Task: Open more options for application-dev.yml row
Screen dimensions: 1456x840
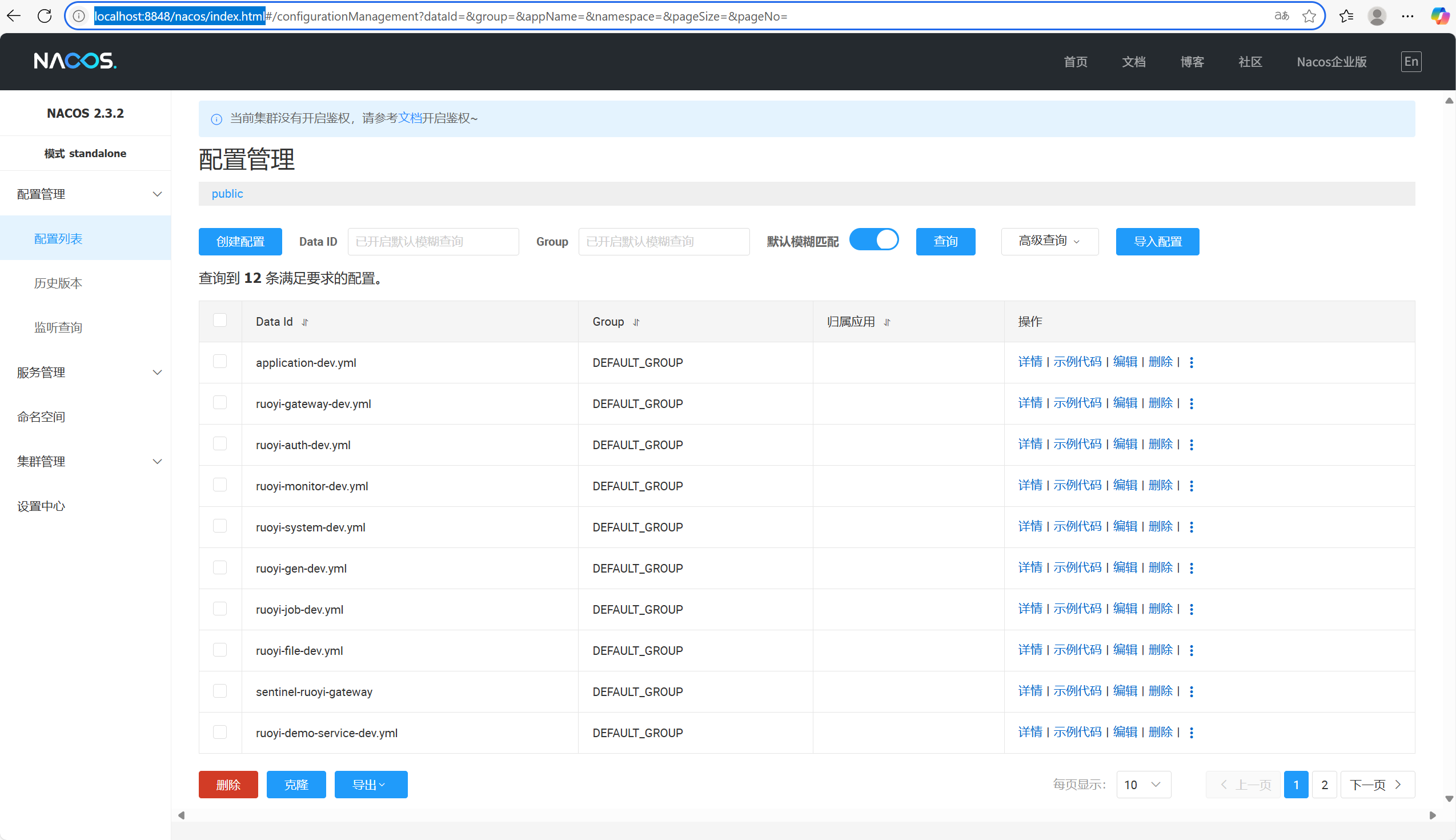Action: coord(1192,362)
